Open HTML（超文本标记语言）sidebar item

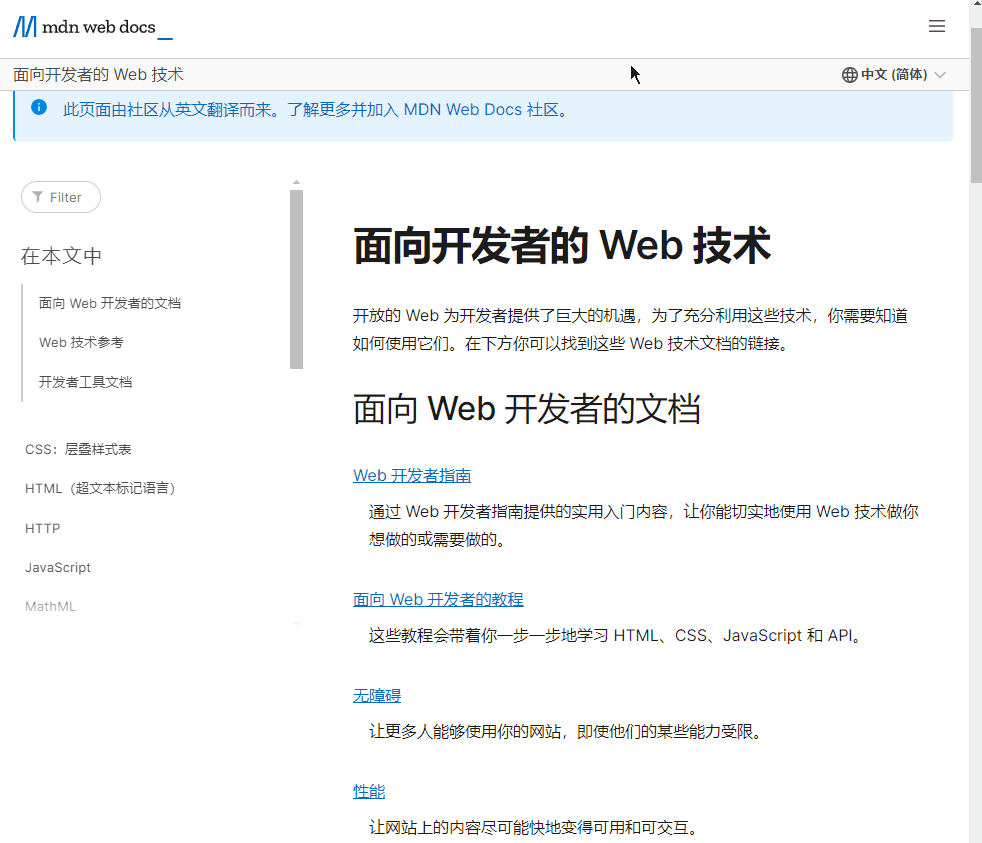(100, 489)
